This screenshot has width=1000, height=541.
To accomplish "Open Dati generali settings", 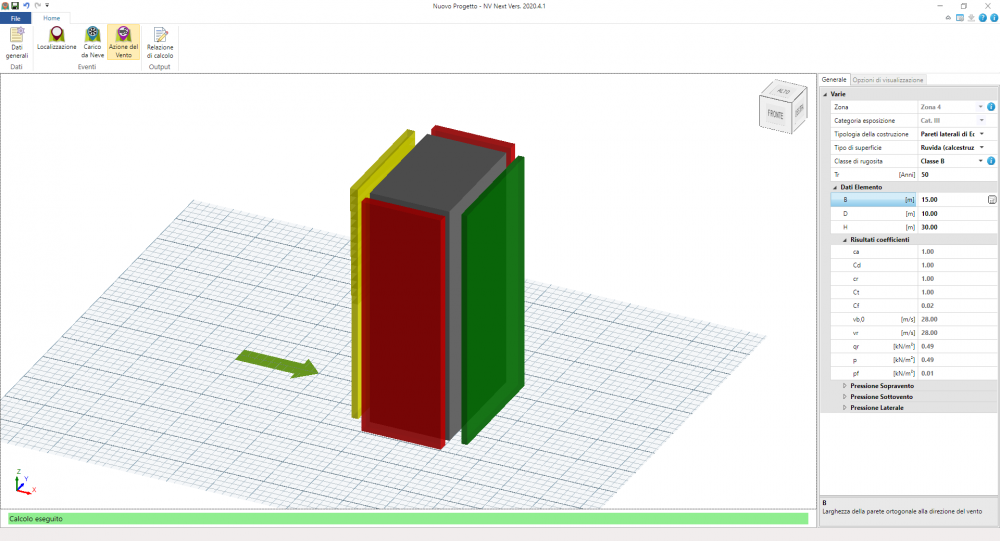I will point(17,43).
